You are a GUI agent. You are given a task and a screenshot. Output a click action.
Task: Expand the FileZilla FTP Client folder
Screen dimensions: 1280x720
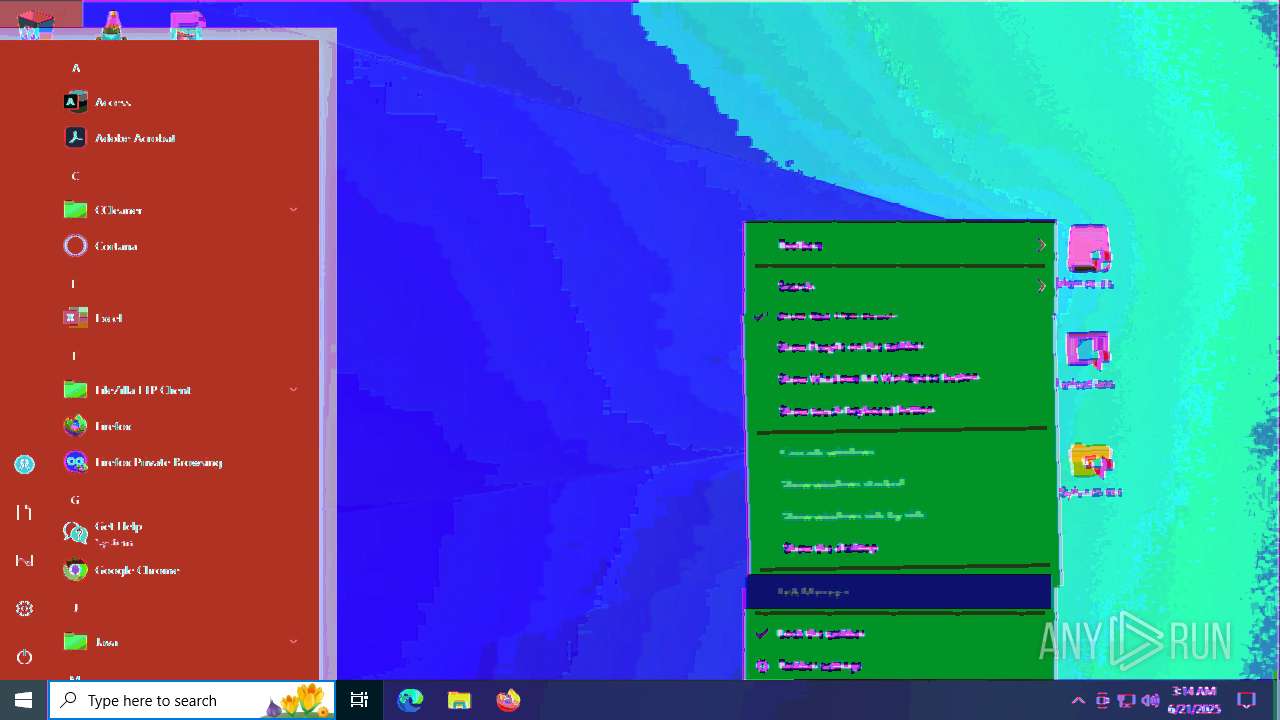pos(180,390)
